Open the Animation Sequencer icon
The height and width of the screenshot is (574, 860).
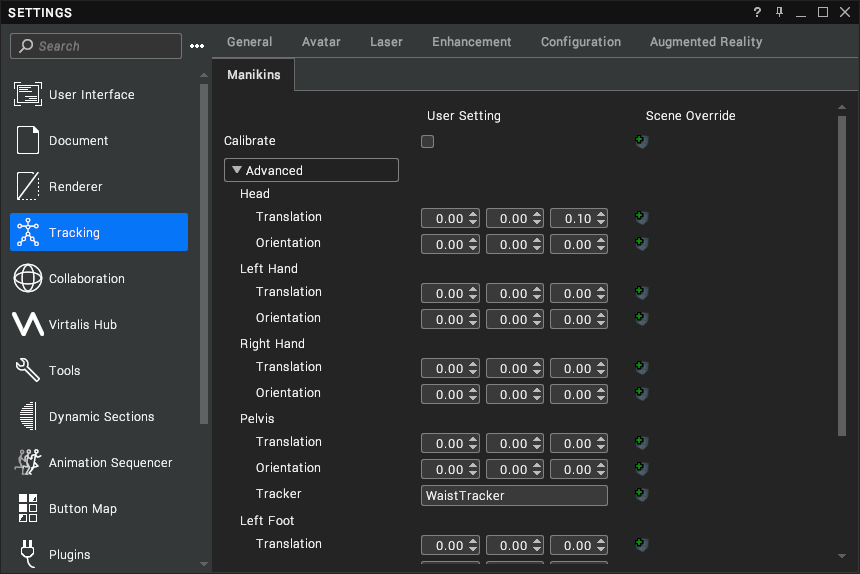pyautogui.click(x=28, y=463)
